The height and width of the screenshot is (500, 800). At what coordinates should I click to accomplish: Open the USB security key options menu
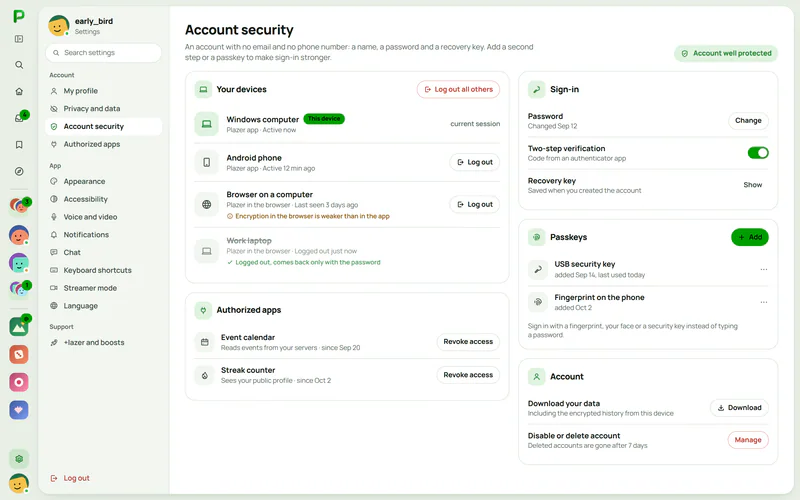[x=763, y=269]
